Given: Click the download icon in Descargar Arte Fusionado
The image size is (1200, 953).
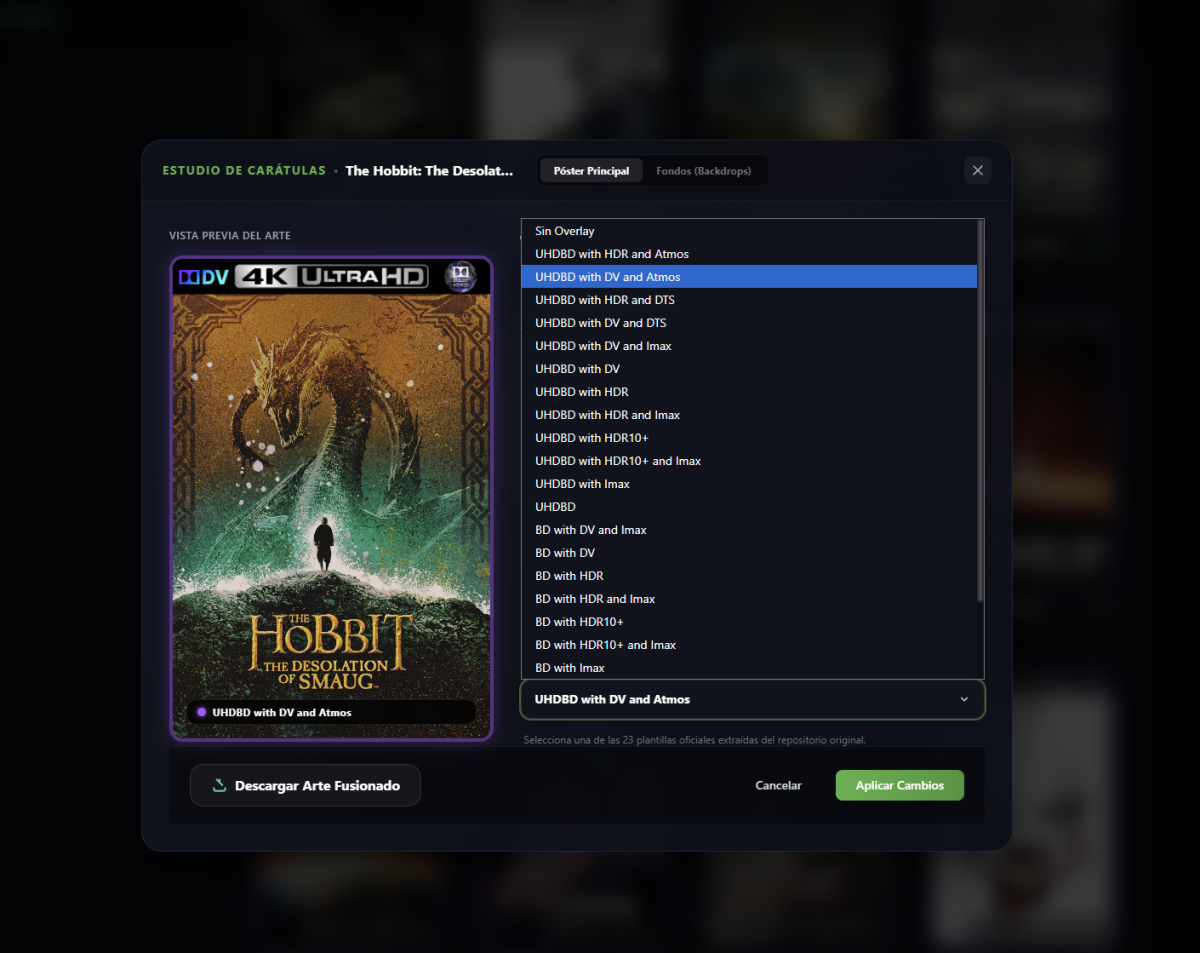Looking at the screenshot, I should pos(220,786).
